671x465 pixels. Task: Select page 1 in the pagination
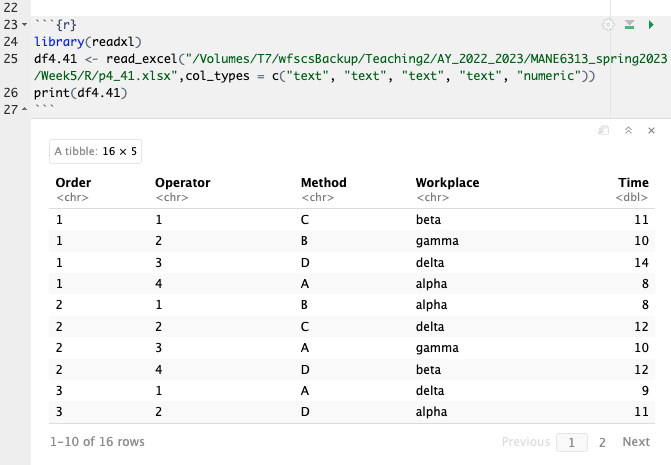571,442
